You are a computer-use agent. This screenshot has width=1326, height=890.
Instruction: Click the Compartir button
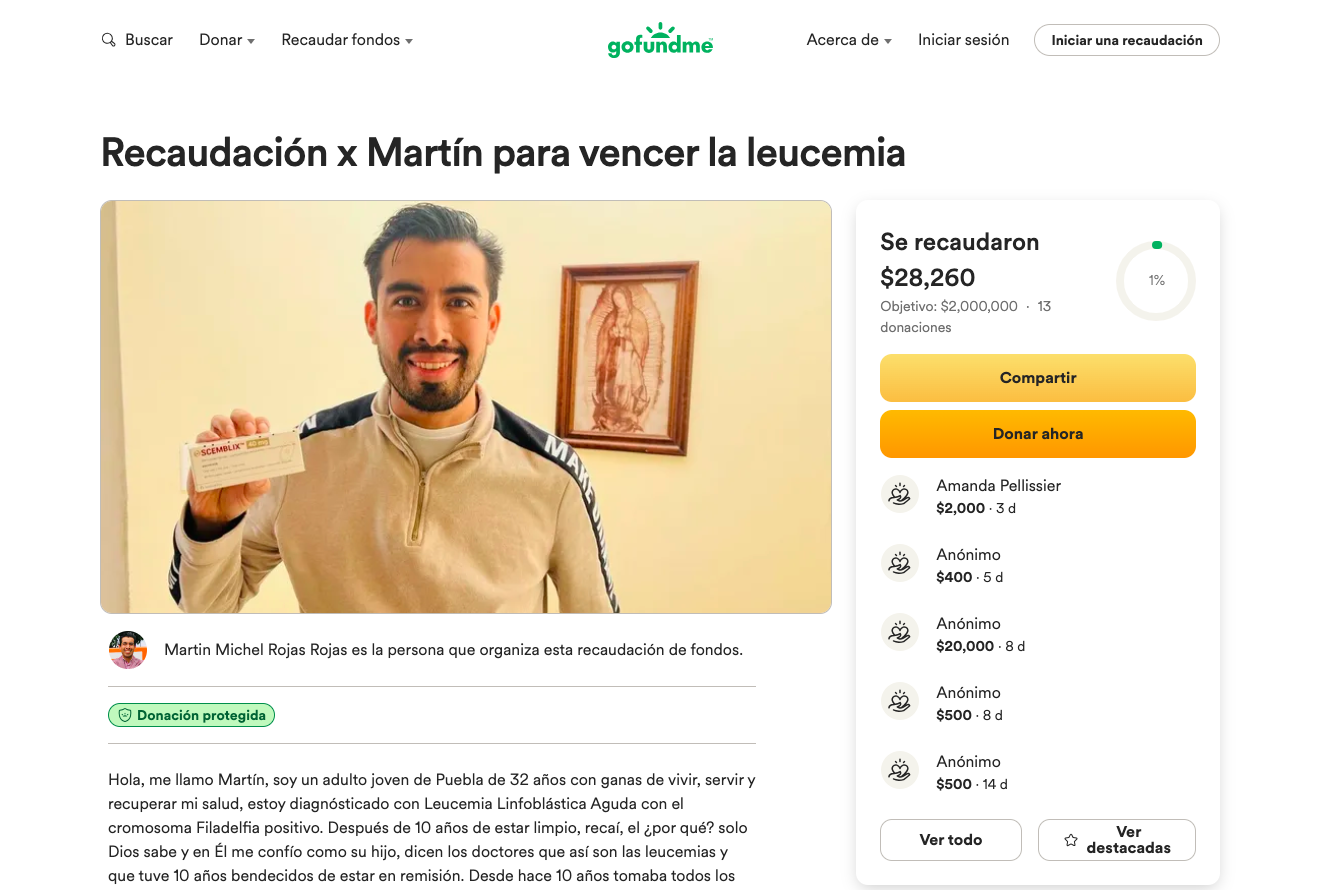pos(1038,378)
